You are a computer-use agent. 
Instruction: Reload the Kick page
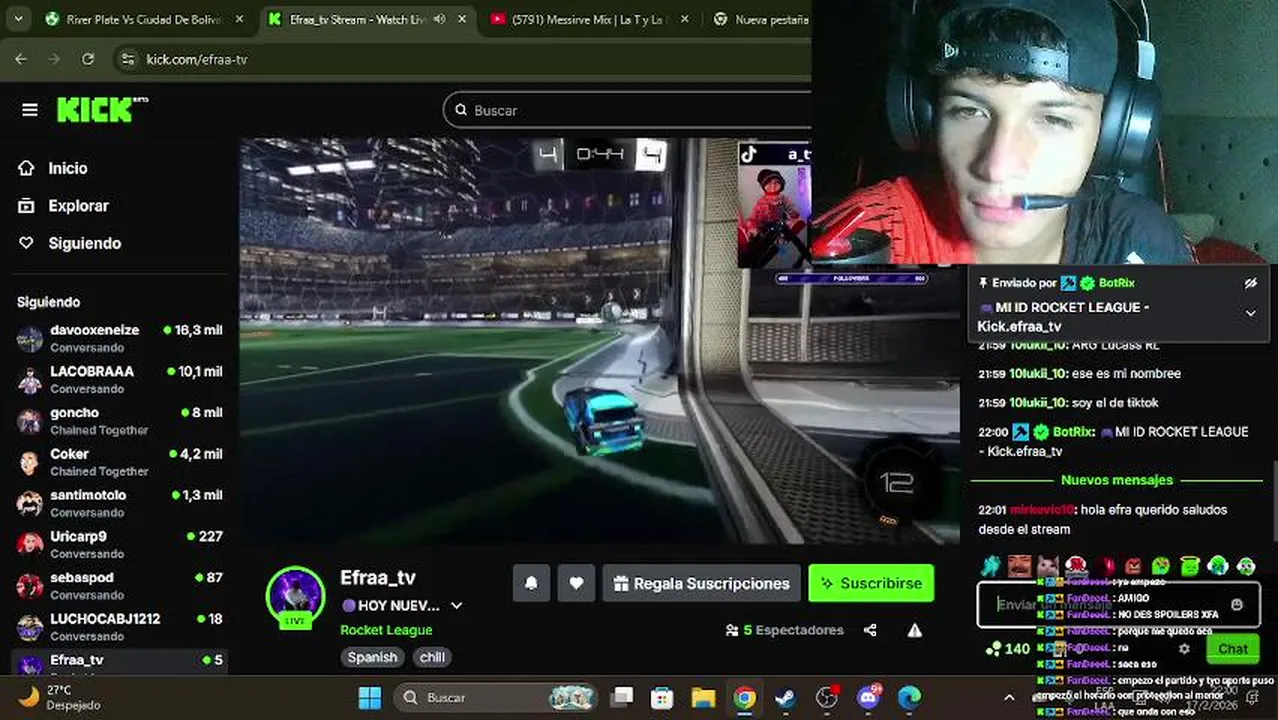pyautogui.click(x=88, y=59)
